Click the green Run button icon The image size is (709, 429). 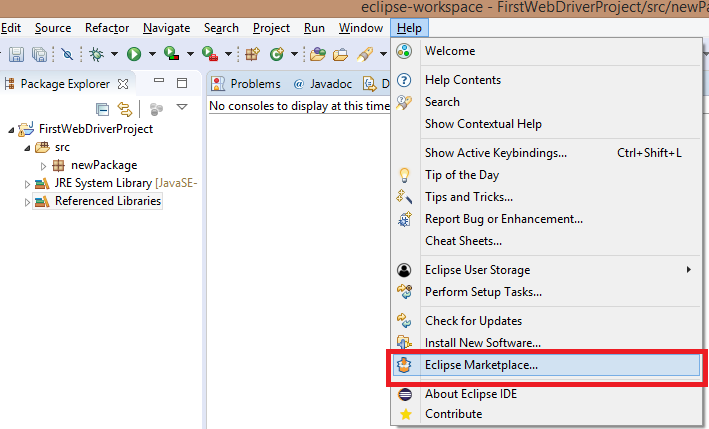(134, 53)
